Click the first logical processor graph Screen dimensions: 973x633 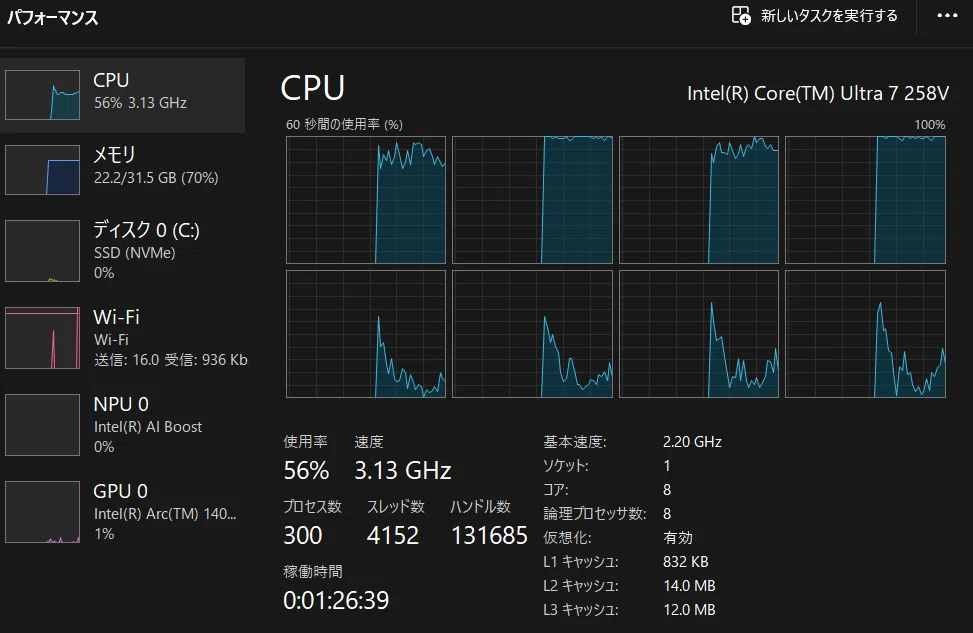click(x=366, y=200)
